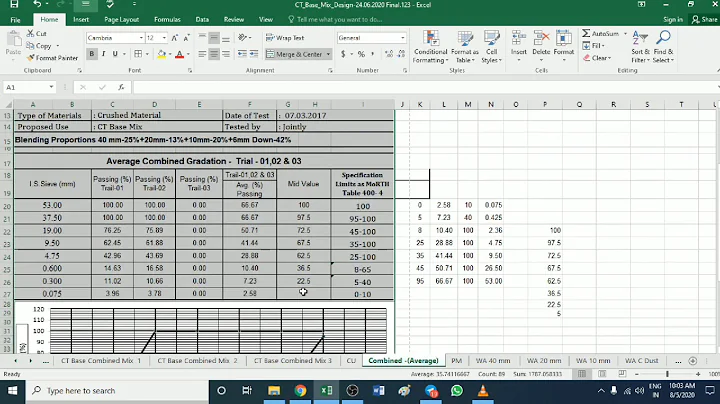720x404 pixels.
Task: Toggle bold formatting
Action: click(91, 54)
